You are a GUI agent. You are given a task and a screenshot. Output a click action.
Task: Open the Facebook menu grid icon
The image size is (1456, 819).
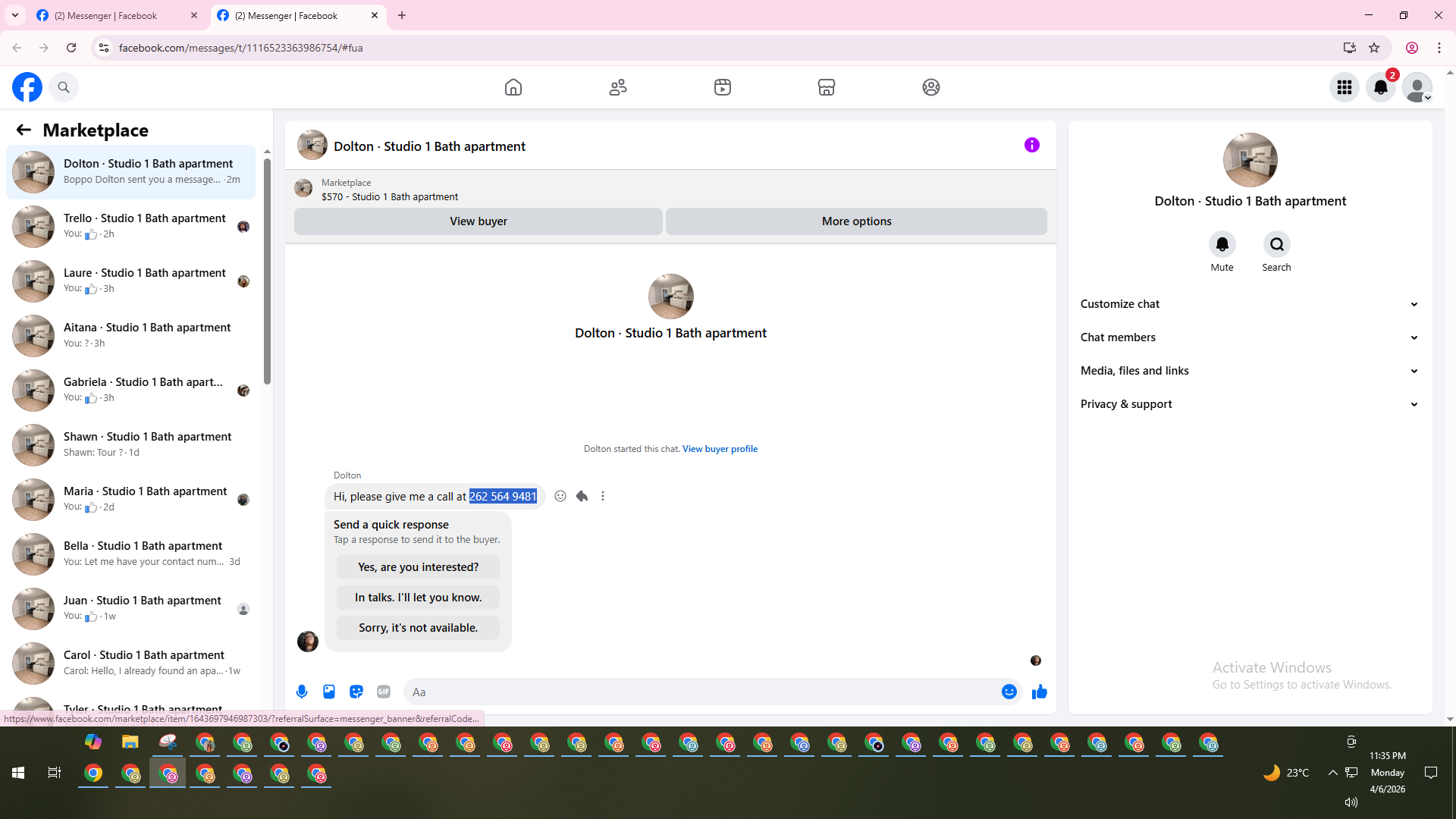coord(1345,87)
